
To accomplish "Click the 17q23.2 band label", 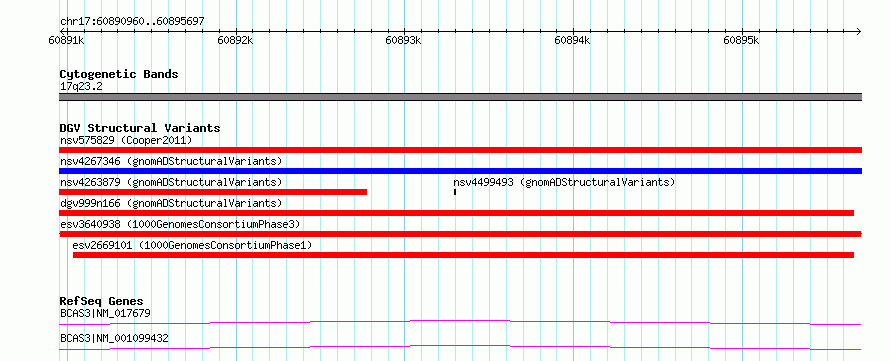I will [x=81, y=87].
